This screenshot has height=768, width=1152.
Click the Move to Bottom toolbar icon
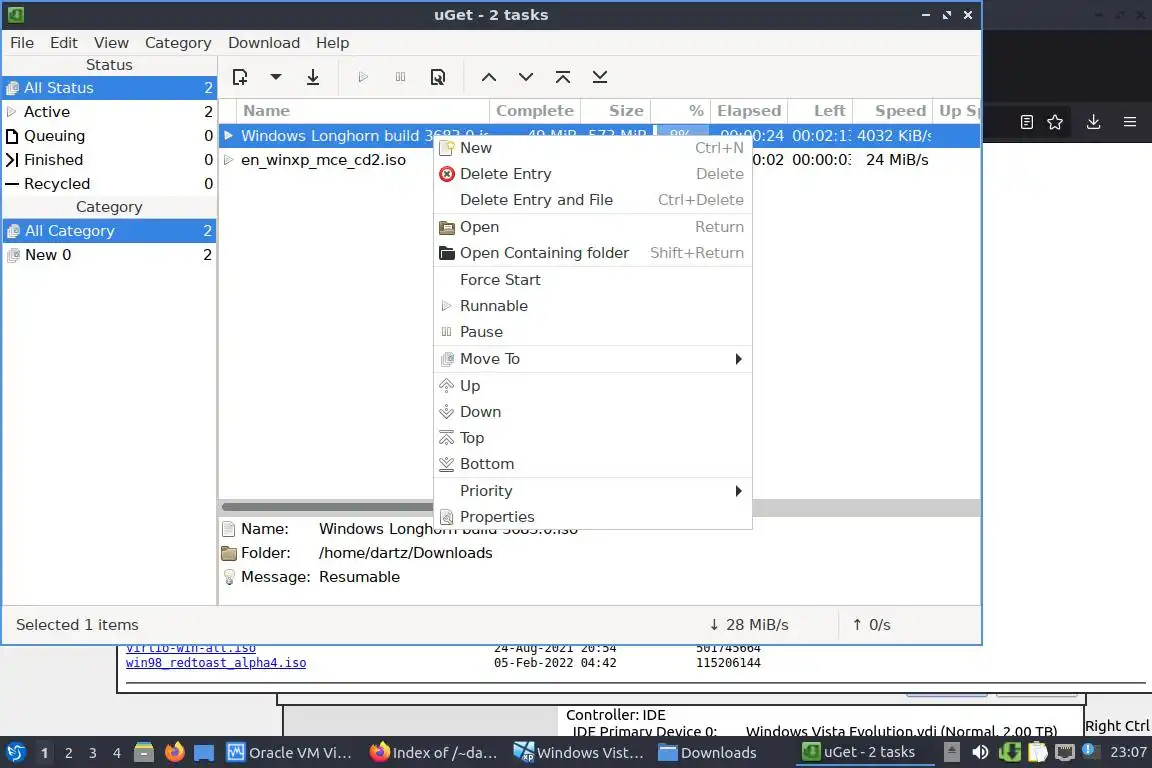pyautogui.click(x=600, y=77)
